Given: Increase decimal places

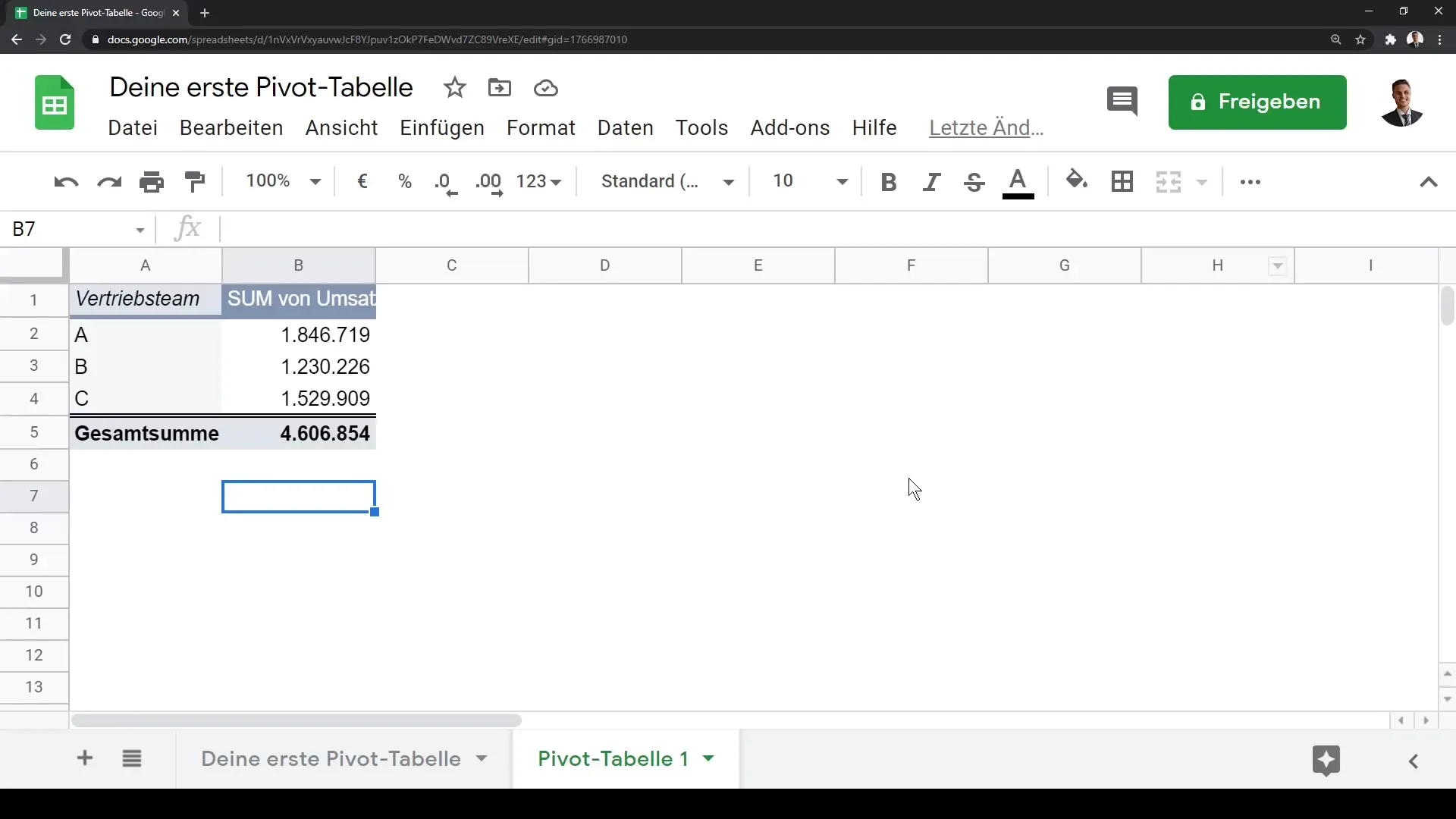Looking at the screenshot, I should 489,183.
